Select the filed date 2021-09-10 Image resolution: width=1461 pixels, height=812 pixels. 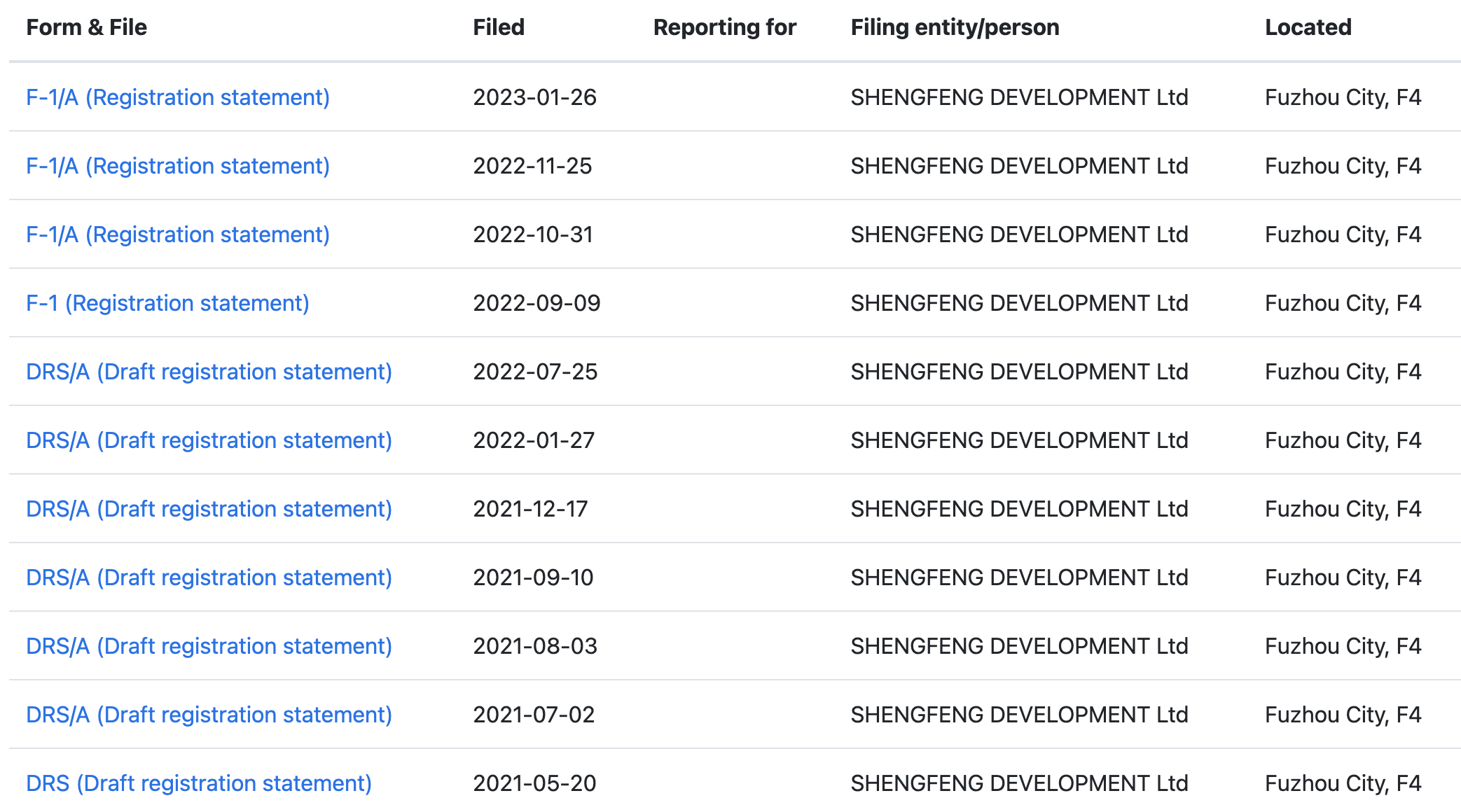533,577
